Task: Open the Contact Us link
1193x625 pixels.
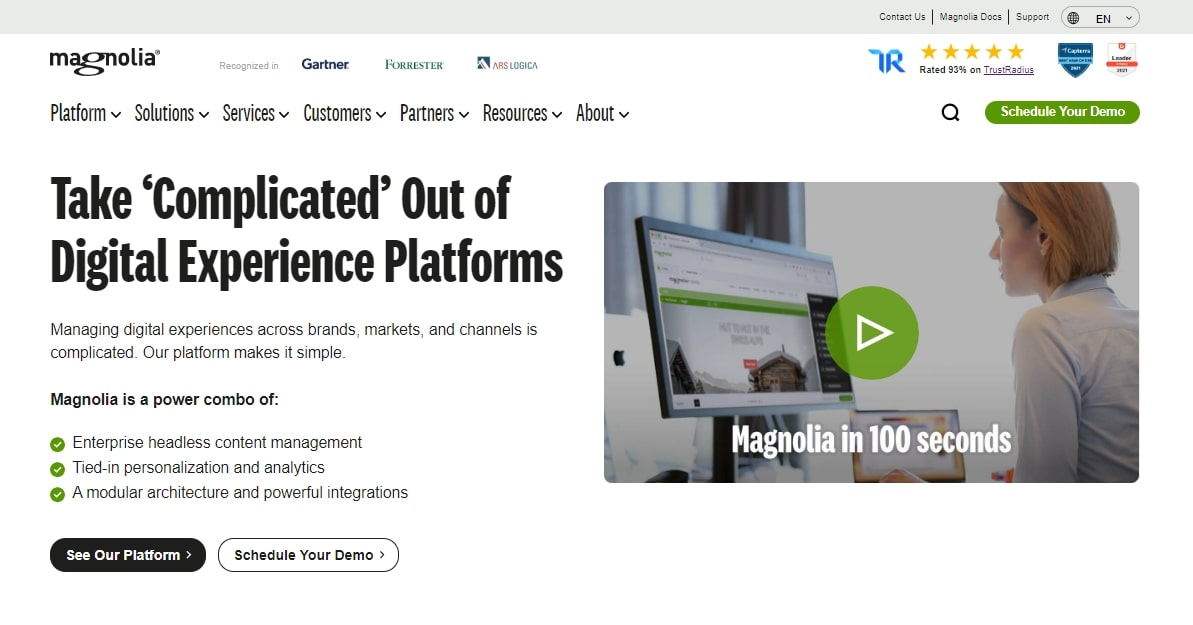Action: pos(902,17)
